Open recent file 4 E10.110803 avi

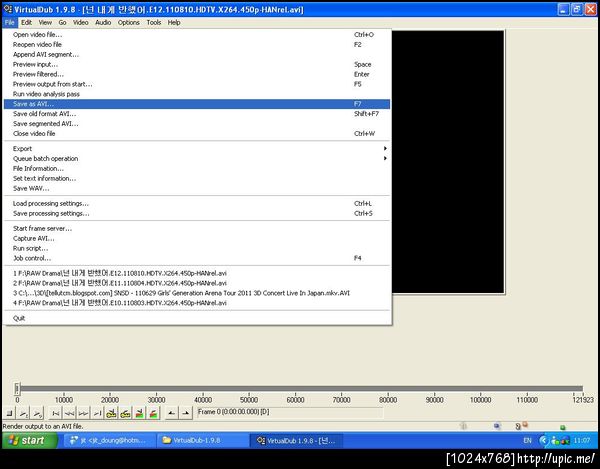[197, 303]
